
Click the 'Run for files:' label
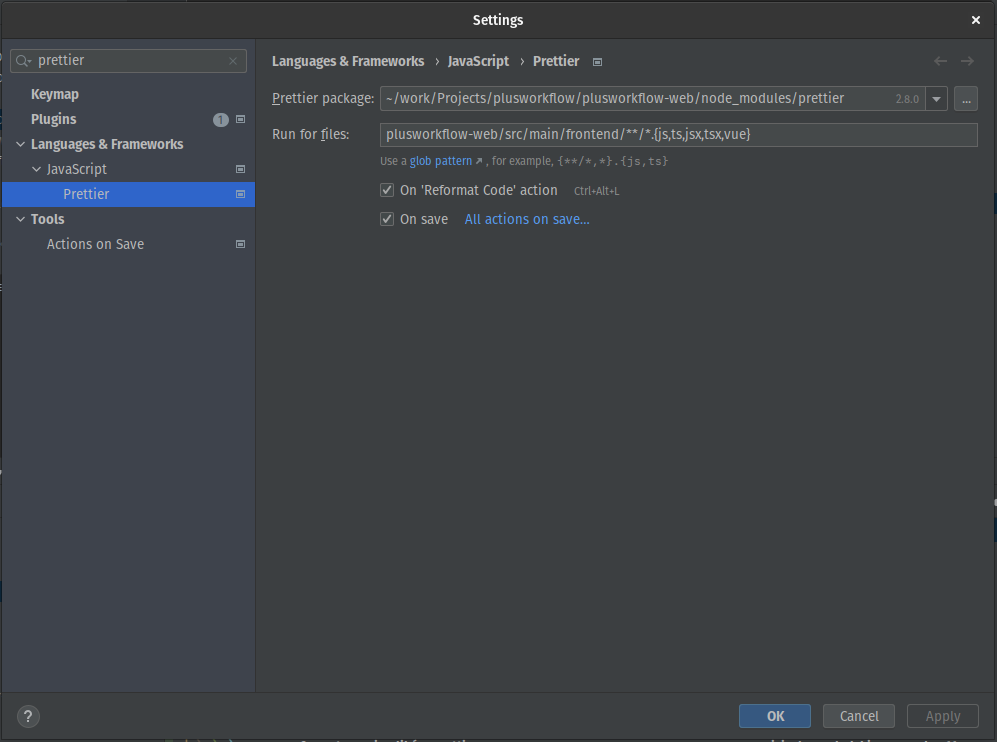tap(310, 135)
